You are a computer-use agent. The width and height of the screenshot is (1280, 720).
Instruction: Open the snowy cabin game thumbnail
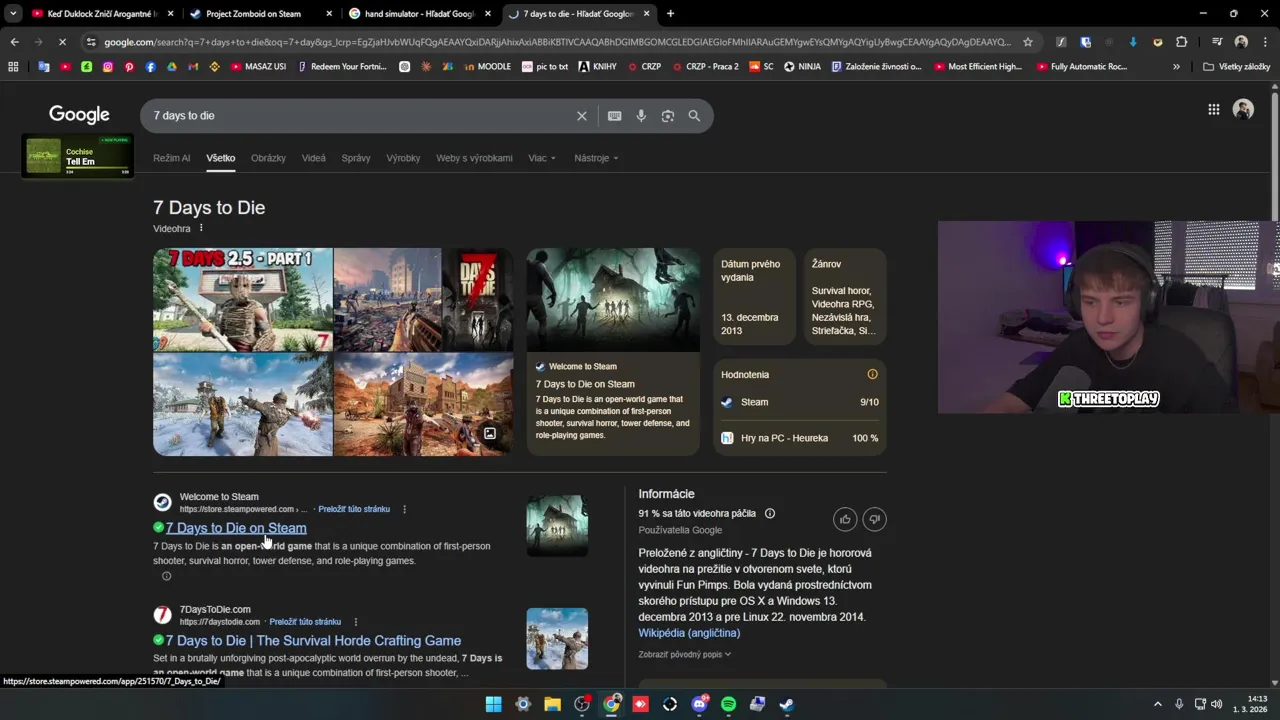pos(243,404)
